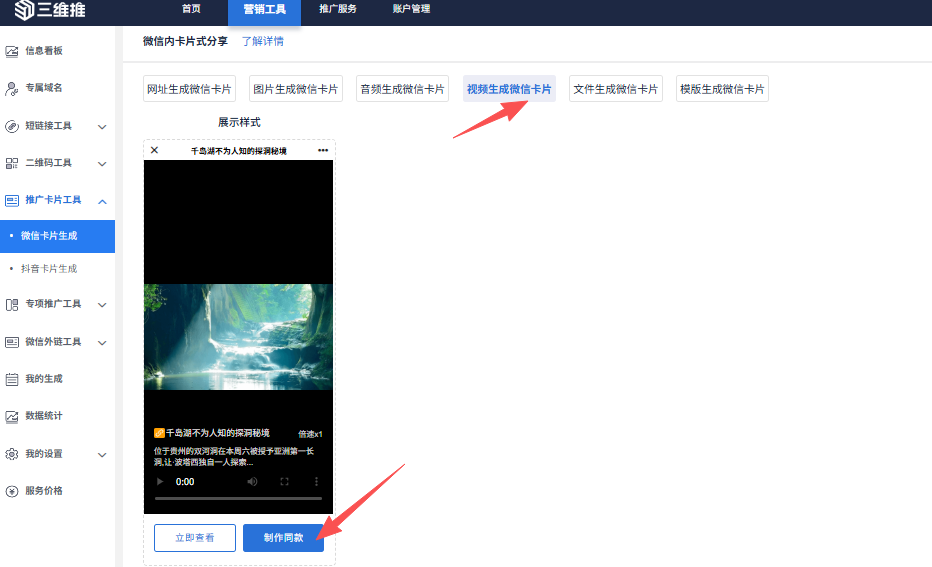932x567 pixels.
Task: Close the phone preview with X icon
Action: [154, 150]
